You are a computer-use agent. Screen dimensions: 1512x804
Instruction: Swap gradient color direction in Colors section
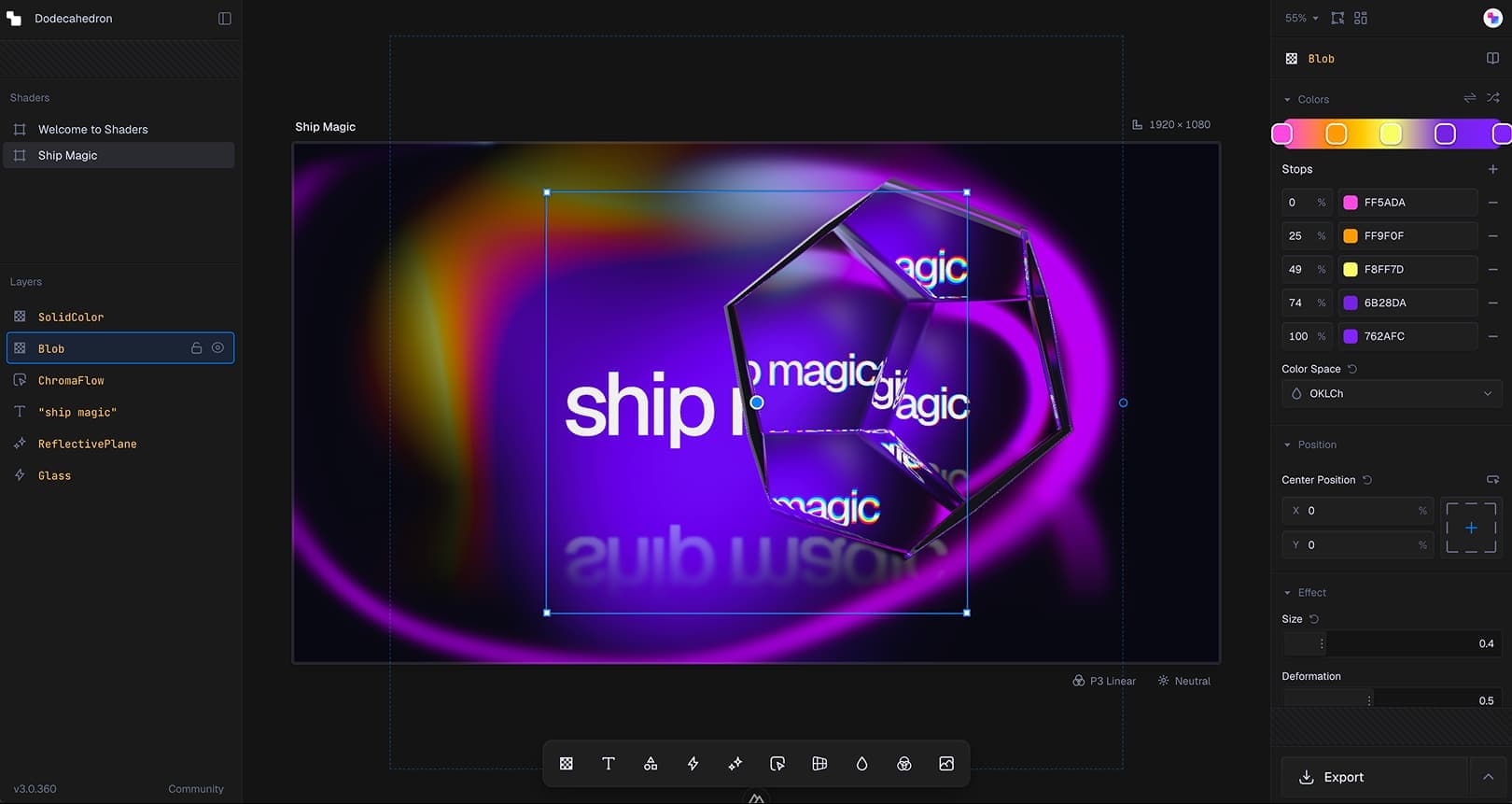point(1470,98)
